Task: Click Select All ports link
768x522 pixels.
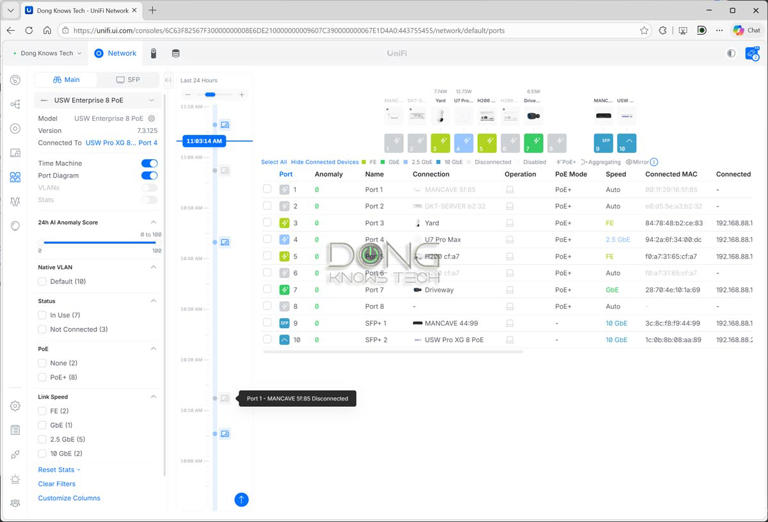Action: (274, 162)
